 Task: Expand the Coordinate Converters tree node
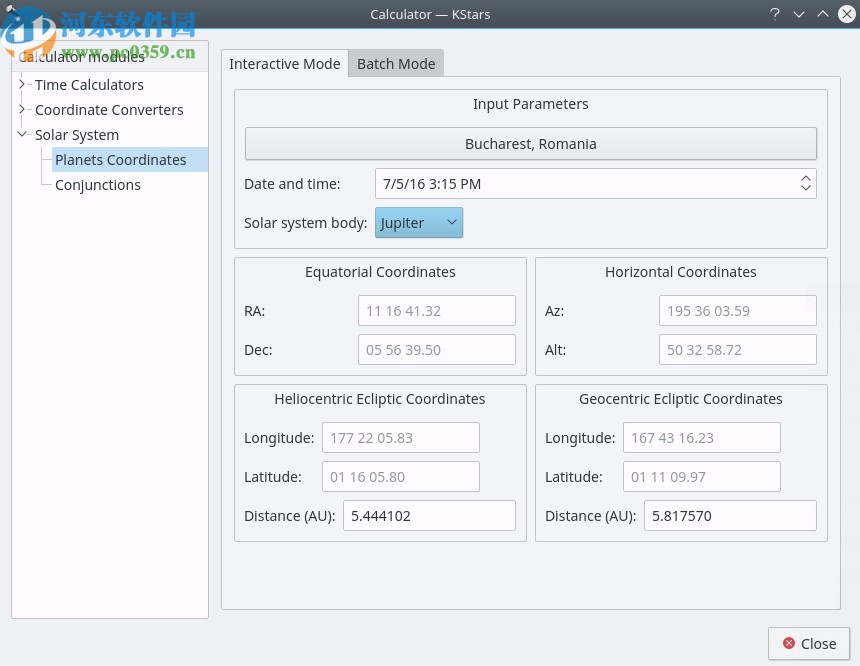(x=22, y=109)
